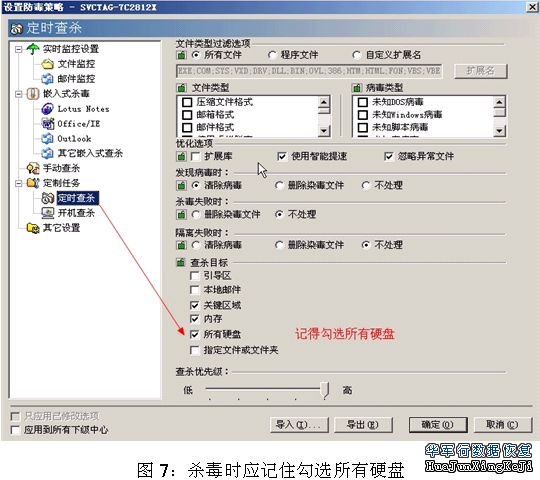This screenshot has height=480, width=540.
Task: Click the 其它嵌入式查杀 icon
Action: [47, 153]
